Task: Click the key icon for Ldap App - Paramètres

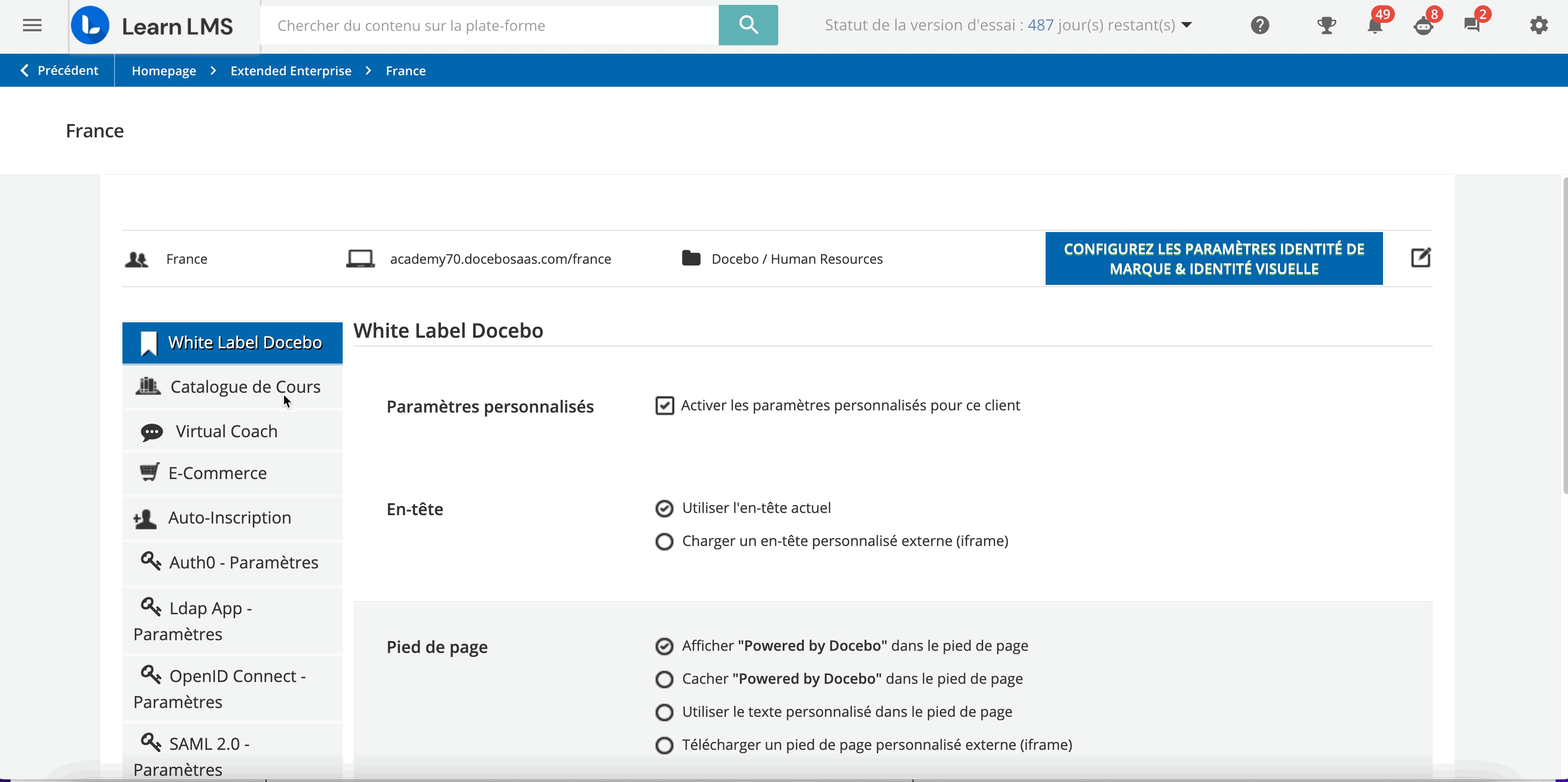Action: click(x=151, y=606)
